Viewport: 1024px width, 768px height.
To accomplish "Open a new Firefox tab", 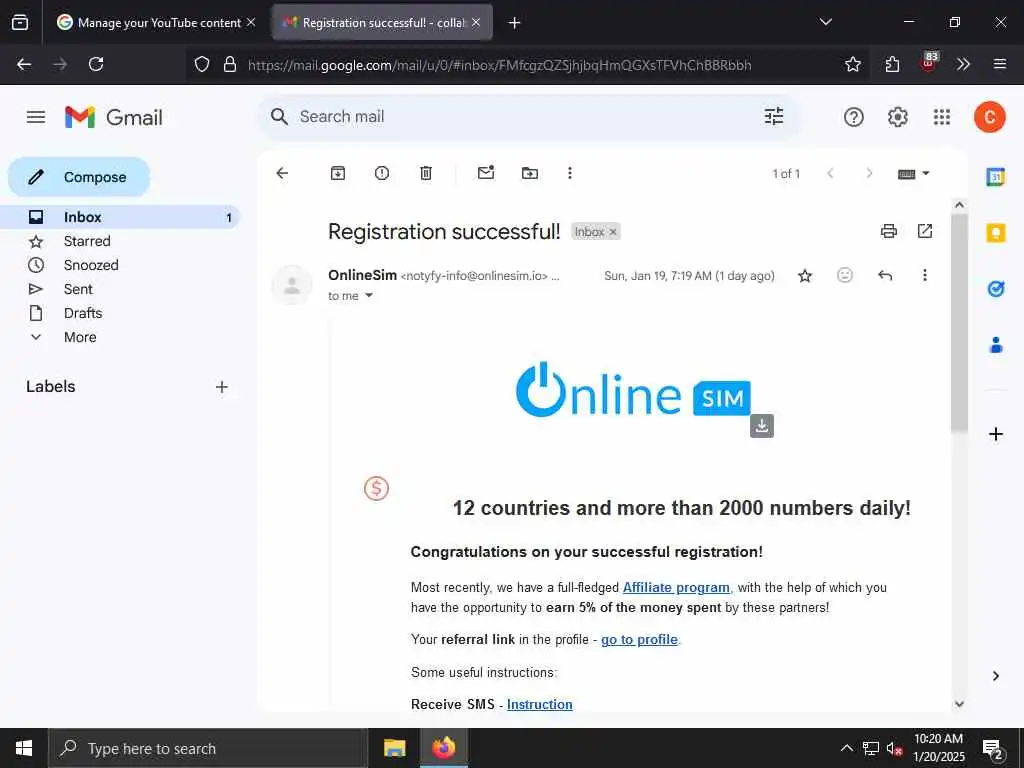I will pos(514,23).
